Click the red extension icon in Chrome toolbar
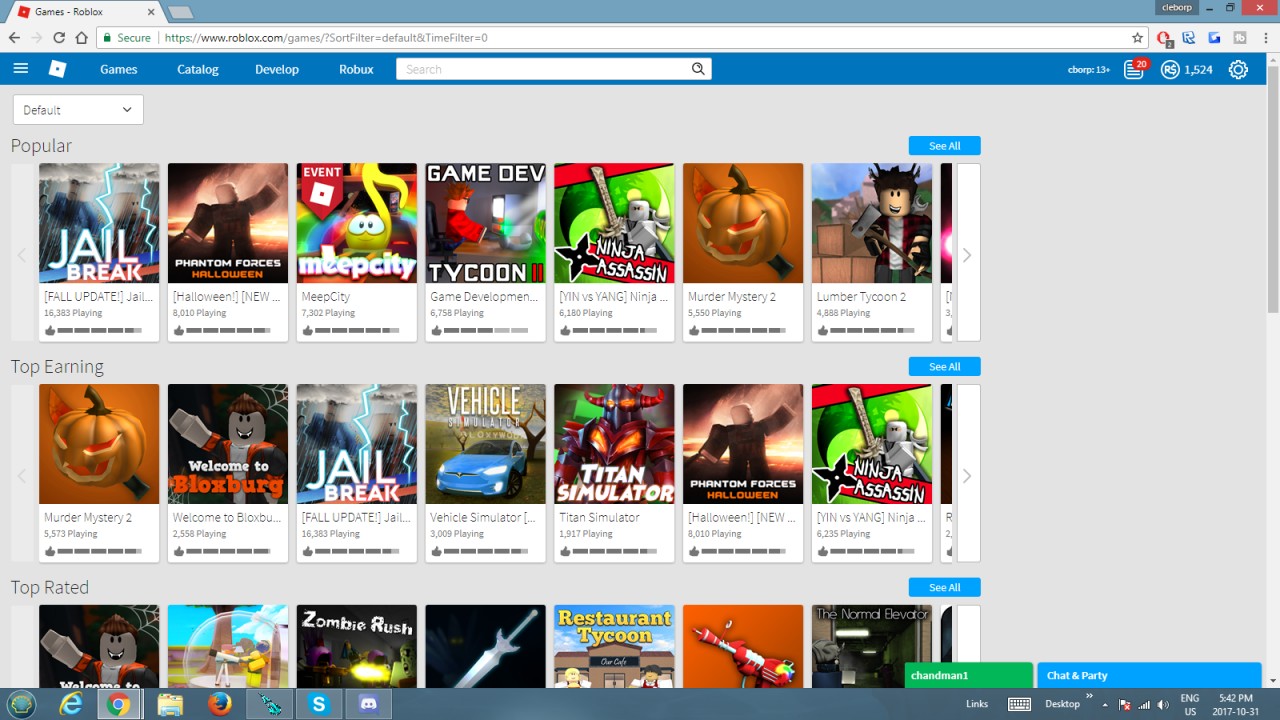The image size is (1280, 720). (1164, 38)
